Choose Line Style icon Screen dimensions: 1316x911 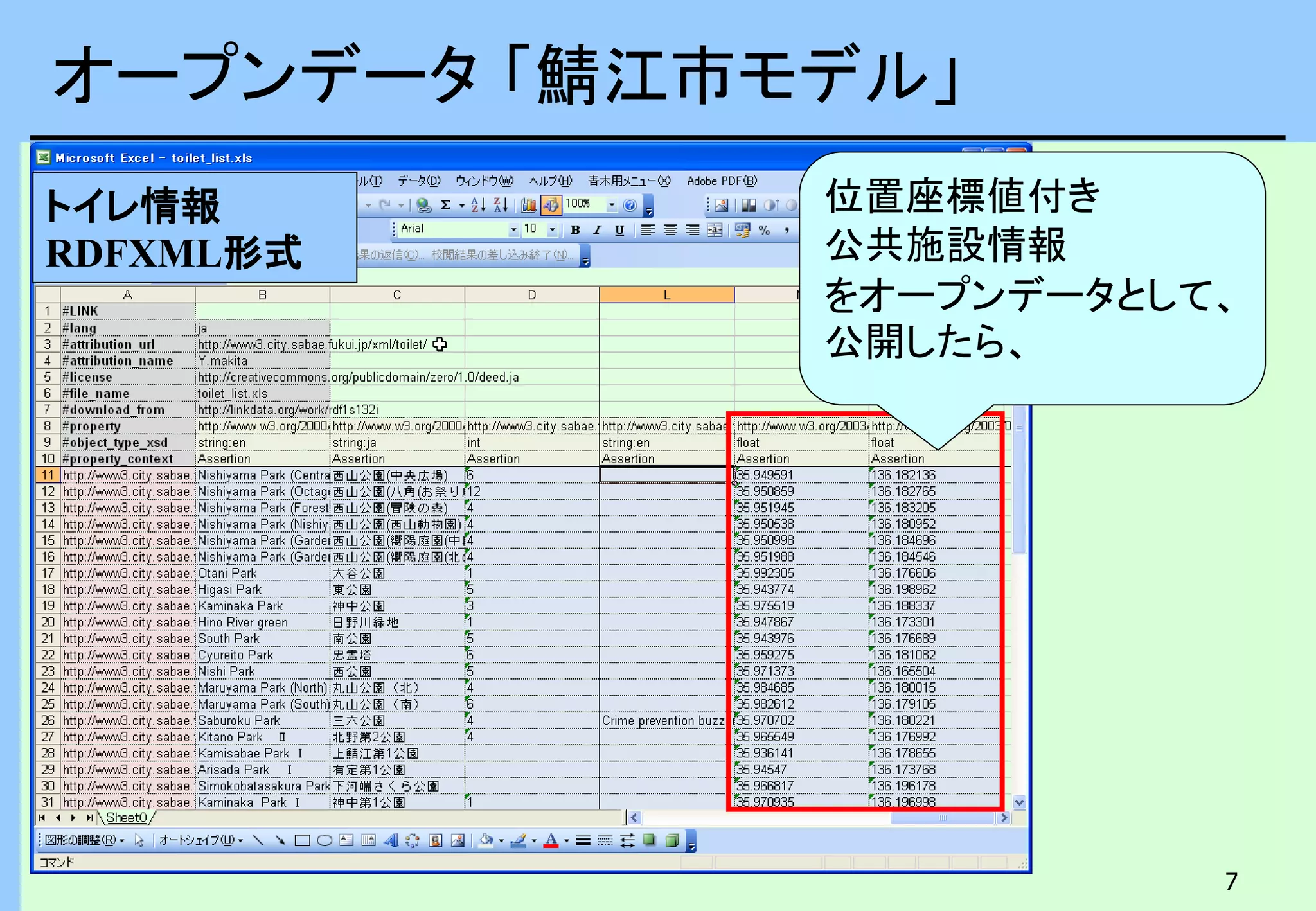point(583,840)
